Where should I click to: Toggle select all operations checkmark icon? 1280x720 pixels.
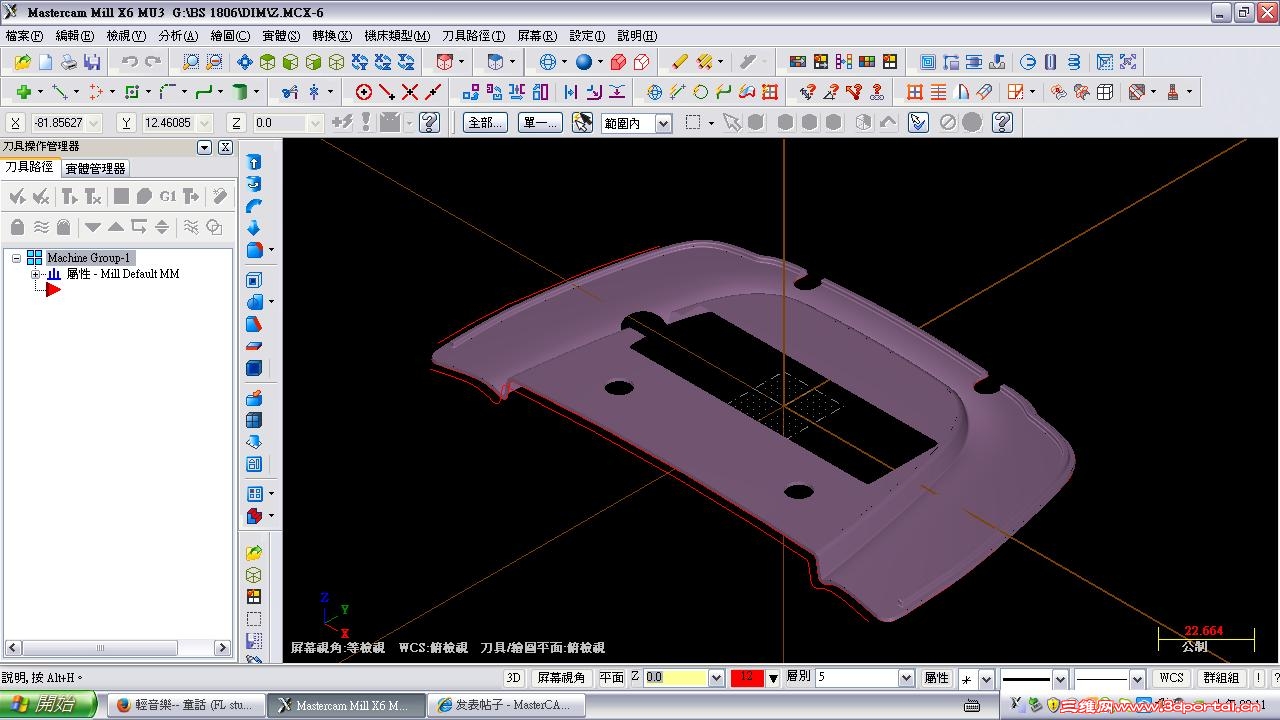pos(17,197)
